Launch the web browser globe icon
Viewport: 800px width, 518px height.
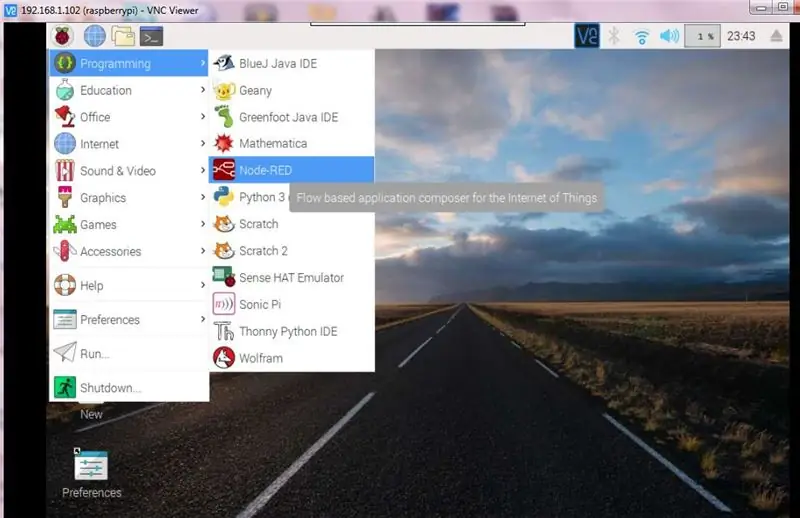tap(94, 36)
